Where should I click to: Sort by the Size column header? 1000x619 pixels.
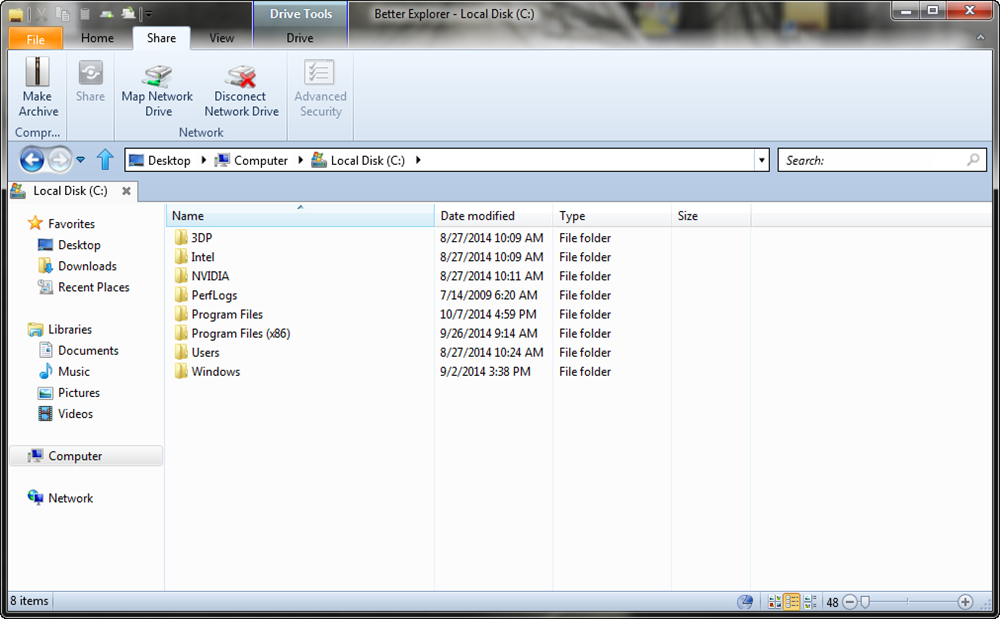710,215
